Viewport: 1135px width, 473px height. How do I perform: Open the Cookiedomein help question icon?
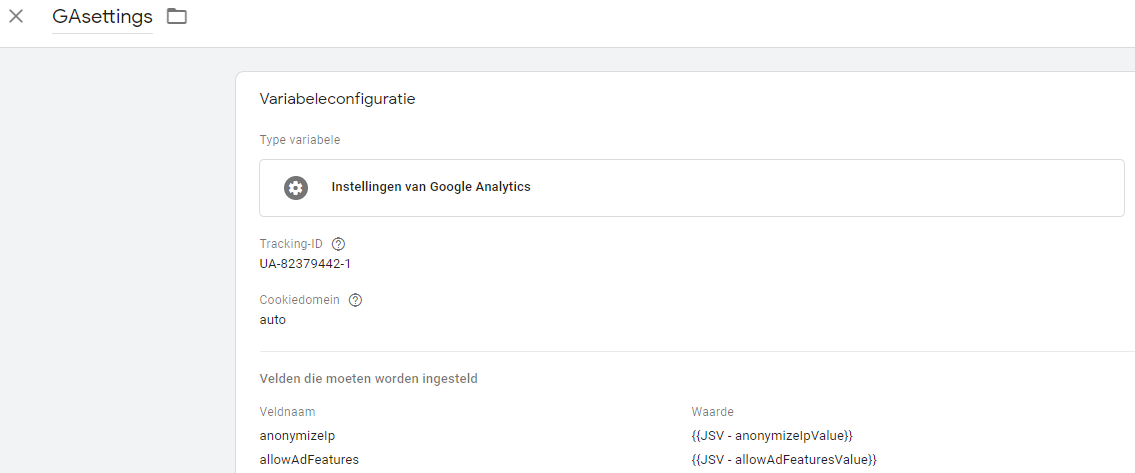click(x=355, y=300)
